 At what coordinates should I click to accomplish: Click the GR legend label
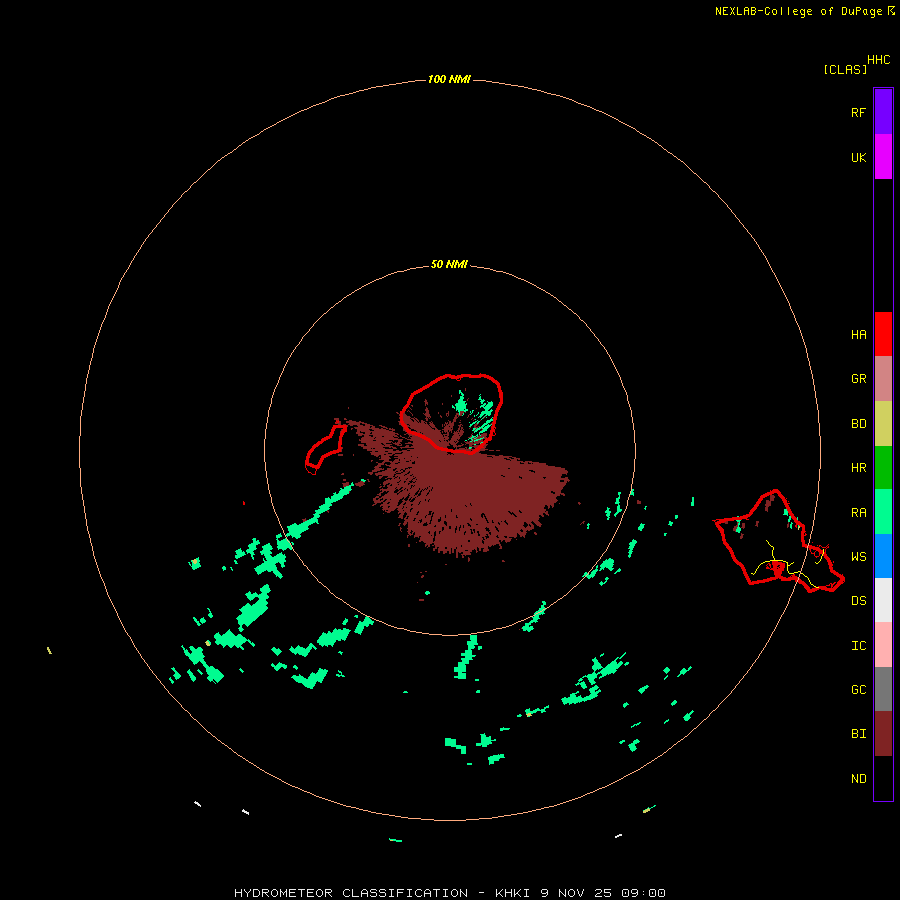click(x=858, y=379)
